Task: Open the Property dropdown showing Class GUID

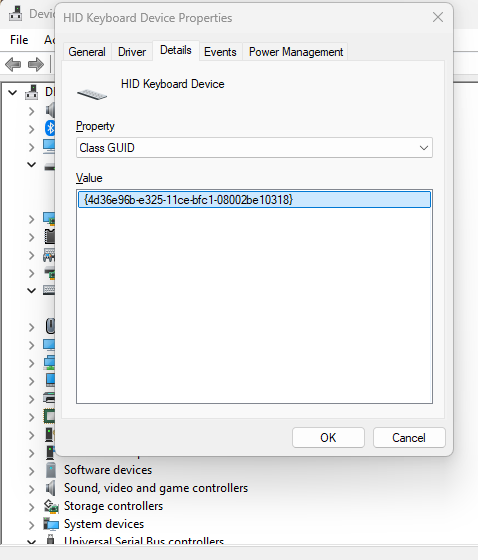Action: pyautogui.click(x=254, y=148)
